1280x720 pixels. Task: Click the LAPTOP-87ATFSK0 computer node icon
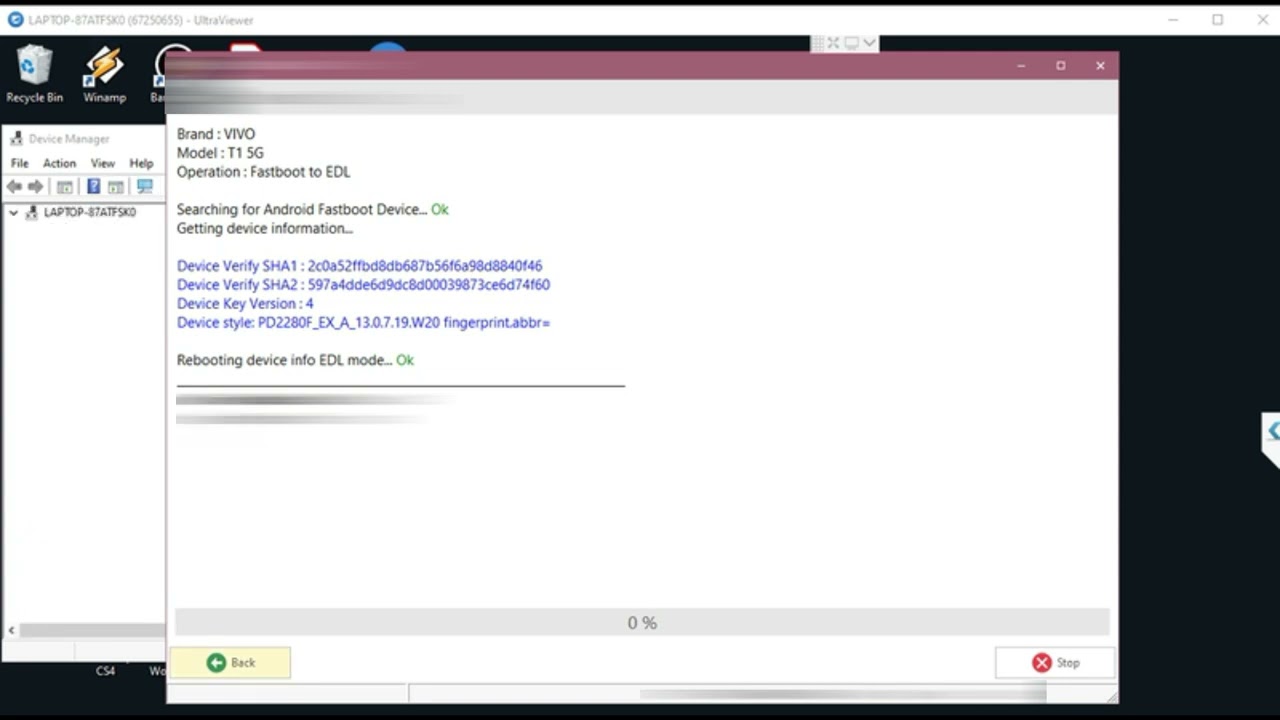[x=32, y=212]
